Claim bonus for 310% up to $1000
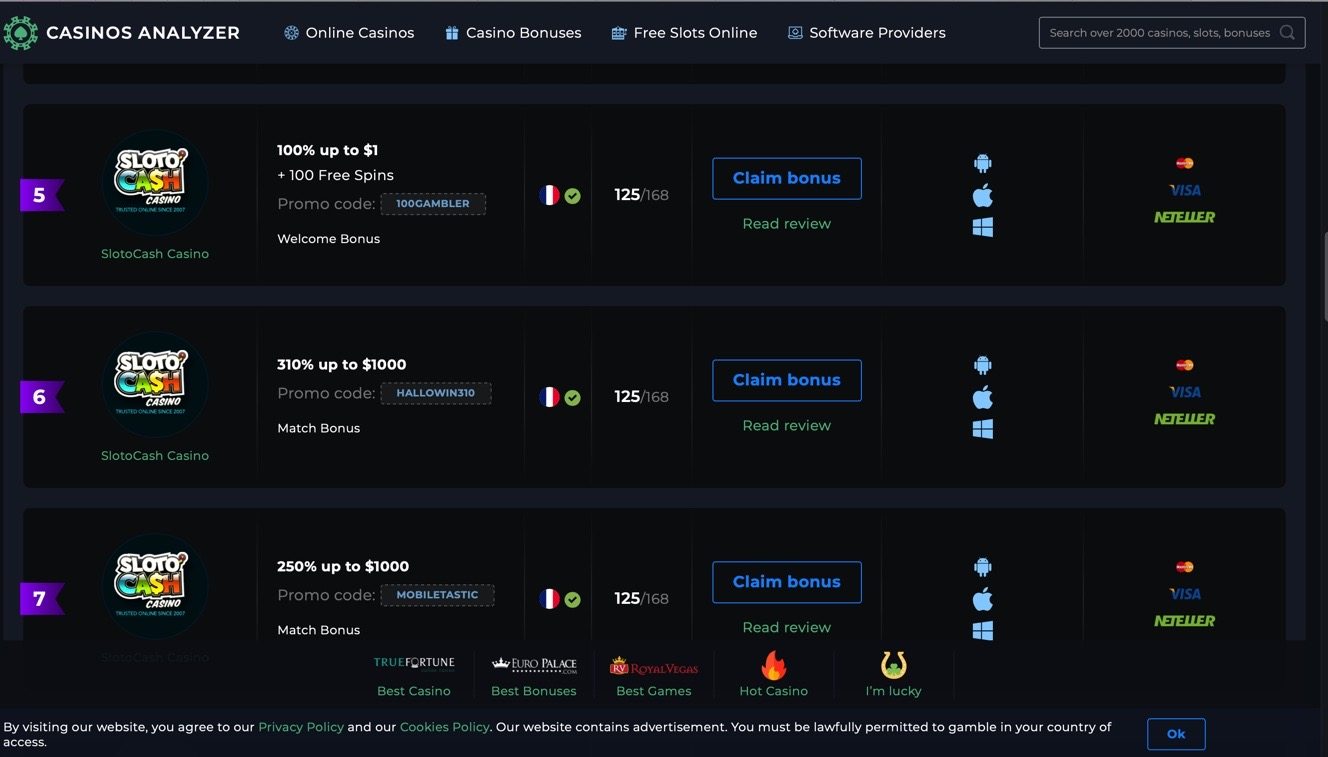This screenshot has width=1328, height=757. pos(787,380)
